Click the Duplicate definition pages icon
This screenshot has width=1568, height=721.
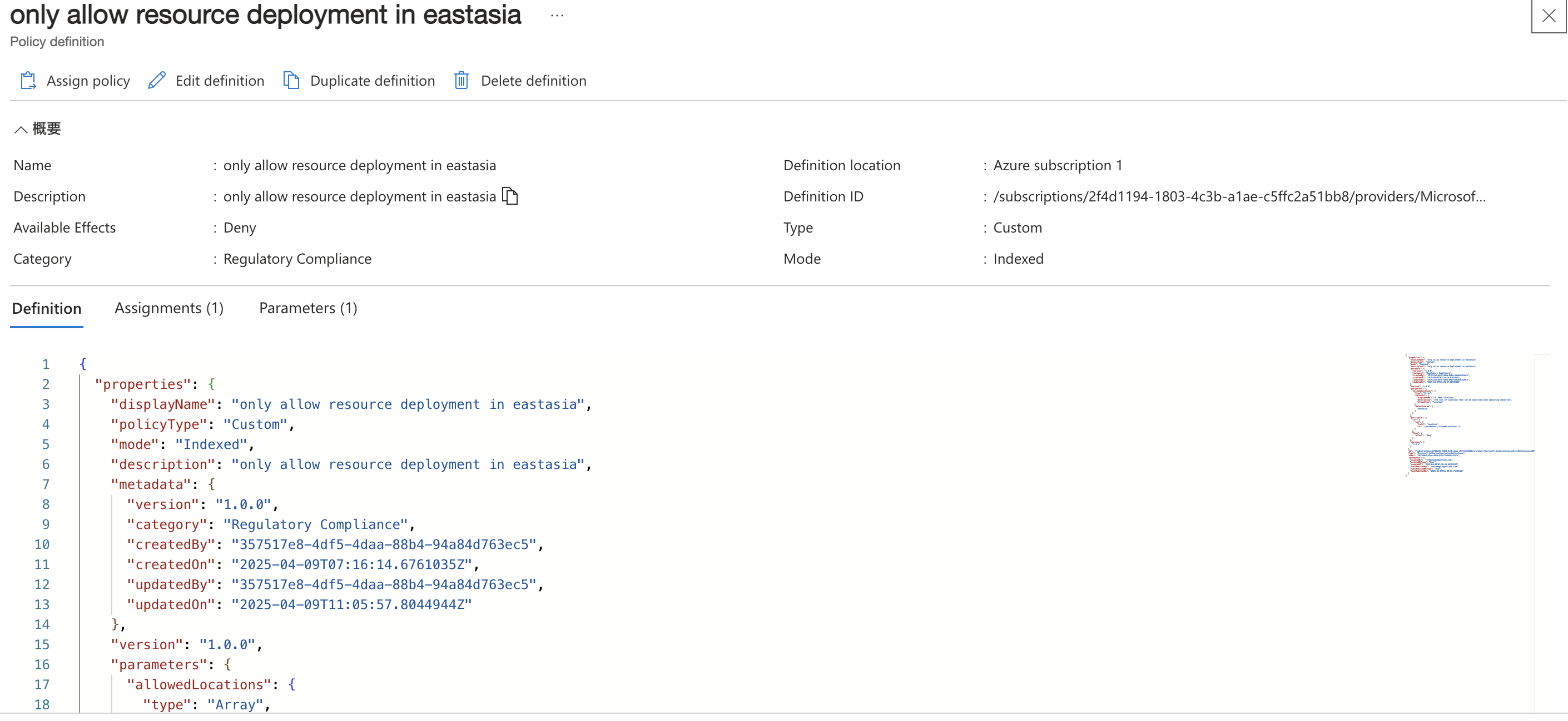pyautogui.click(x=291, y=80)
